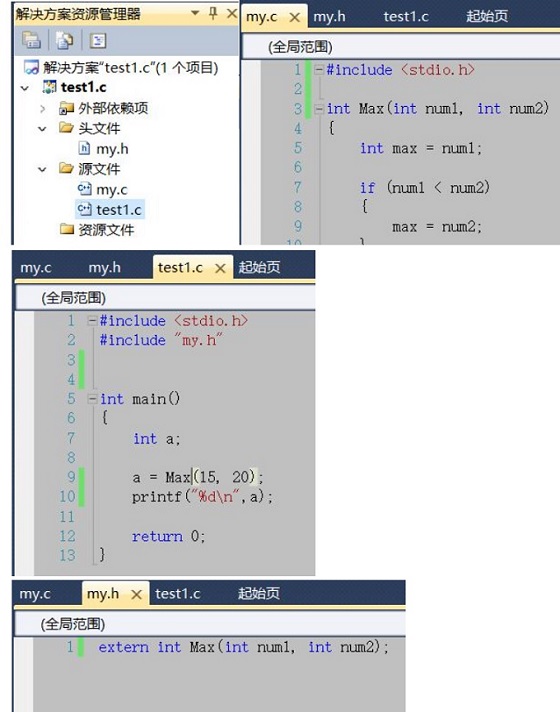Click the first Solution Explorer toolbar icon
This screenshot has width=560, height=712.
[31, 40]
